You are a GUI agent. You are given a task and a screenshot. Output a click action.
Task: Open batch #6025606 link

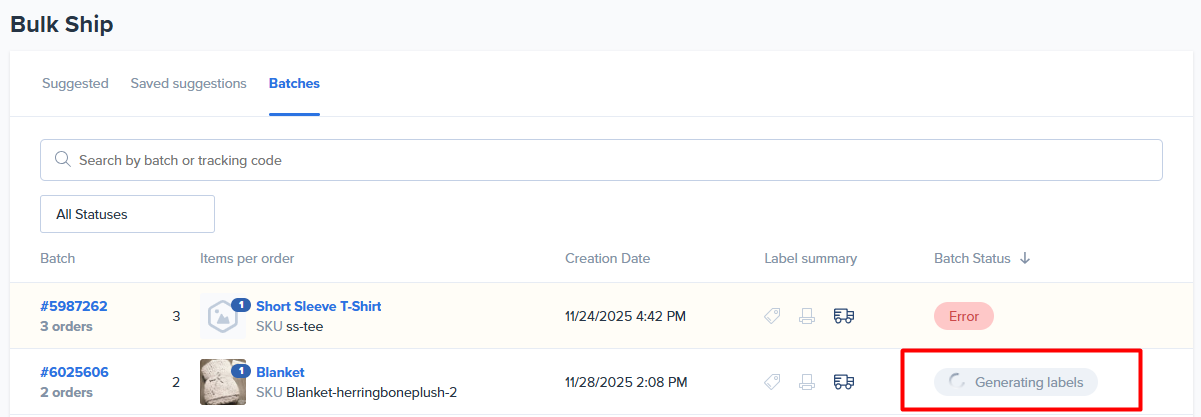click(x=74, y=372)
